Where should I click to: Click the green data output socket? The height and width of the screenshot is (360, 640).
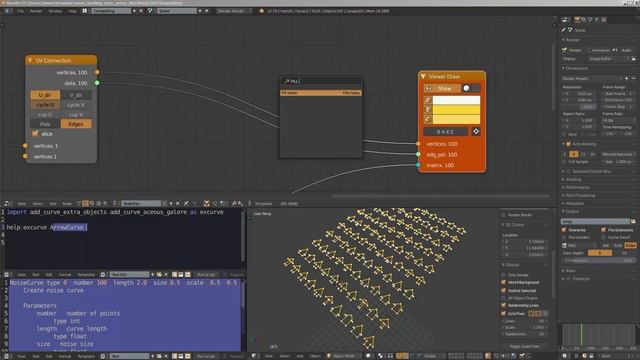point(97,83)
